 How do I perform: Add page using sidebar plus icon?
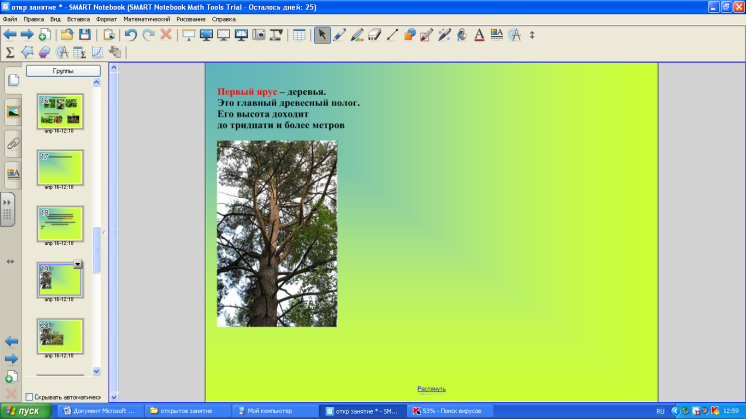pyautogui.click(x=11, y=377)
